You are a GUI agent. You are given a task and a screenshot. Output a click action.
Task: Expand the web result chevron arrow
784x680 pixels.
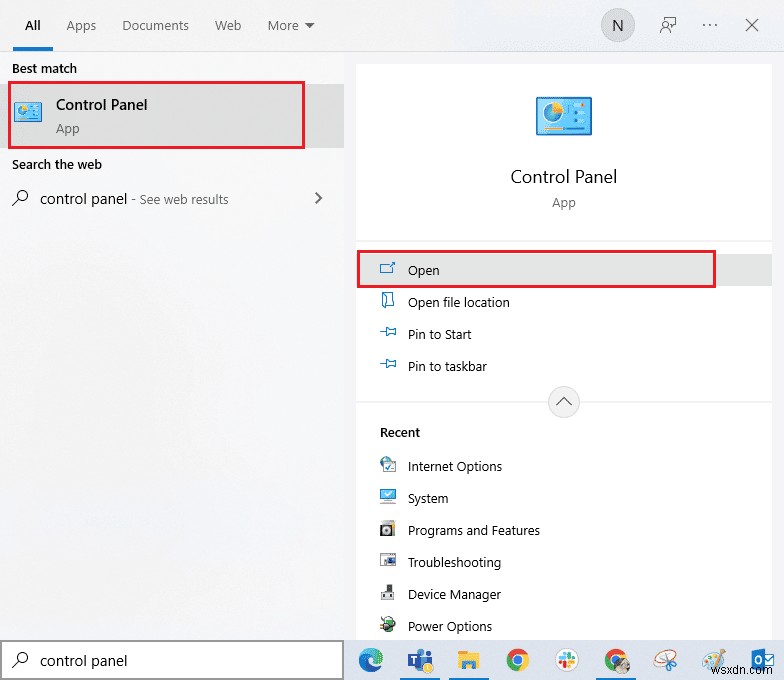point(318,198)
